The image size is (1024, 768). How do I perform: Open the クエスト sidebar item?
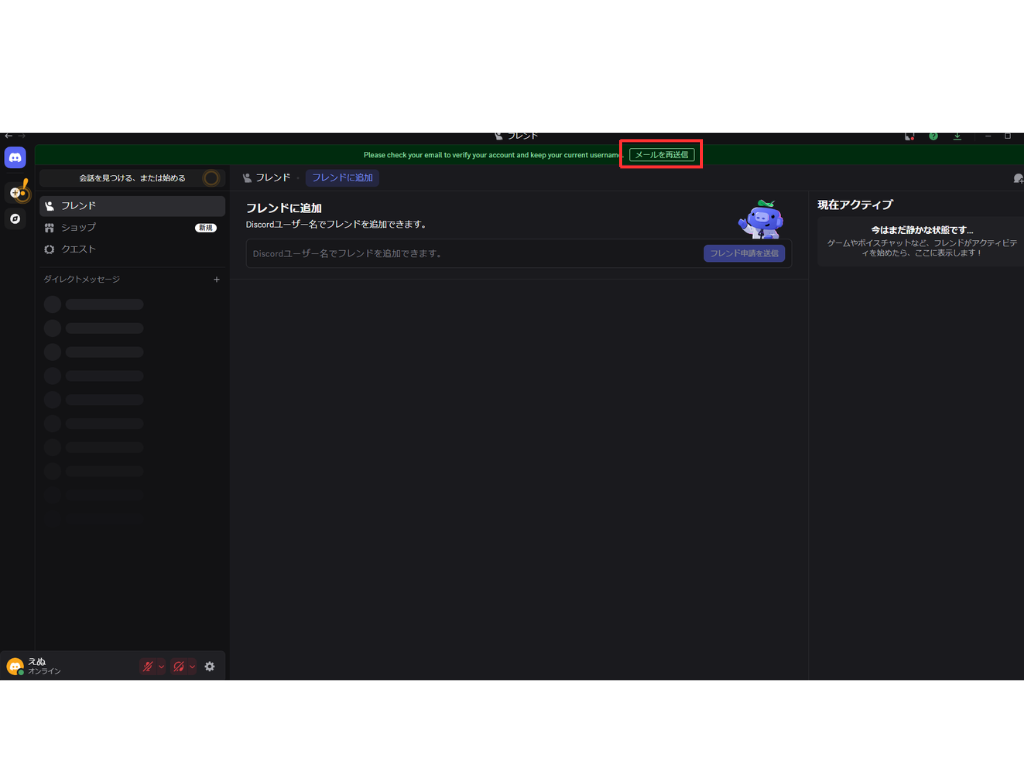coord(132,249)
